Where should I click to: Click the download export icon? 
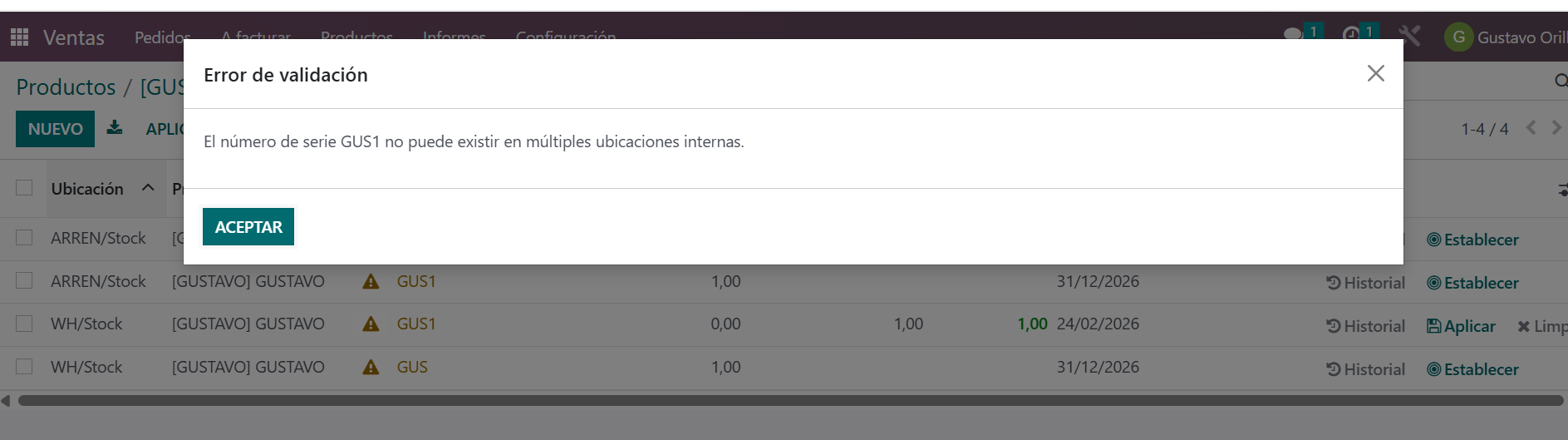pyautogui.click(x=115, y=127)
